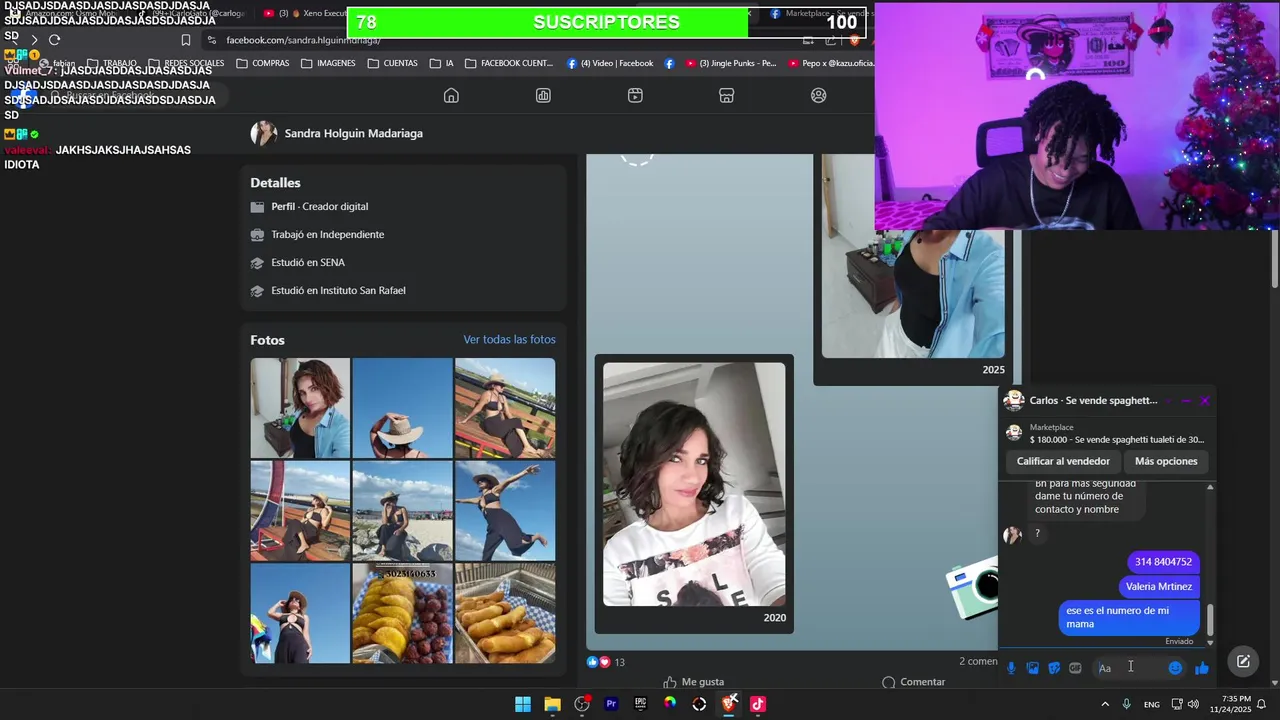The image size is (1280, 720).
Task: Open Jingle Punks YouTube bookmark
Action: (730, 63)
